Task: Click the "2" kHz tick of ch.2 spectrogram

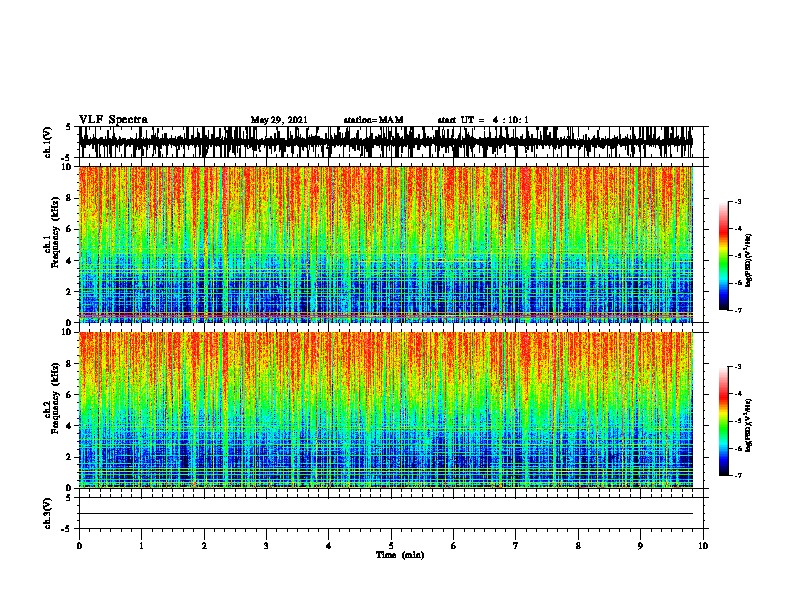Action: click(x=70, y=457)
